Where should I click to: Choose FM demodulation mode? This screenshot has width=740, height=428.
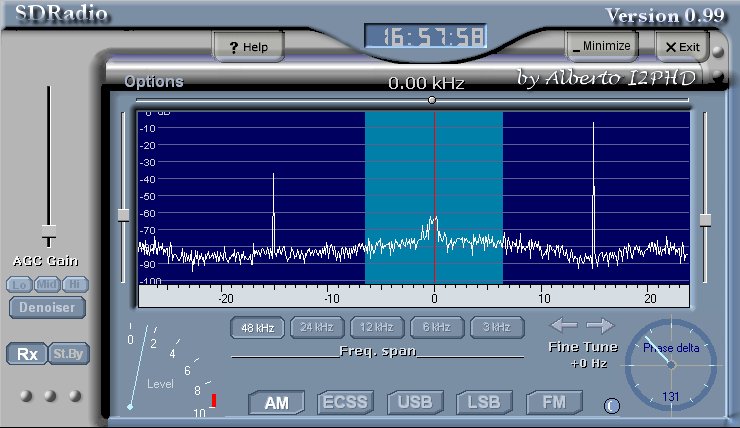(554, 403)
